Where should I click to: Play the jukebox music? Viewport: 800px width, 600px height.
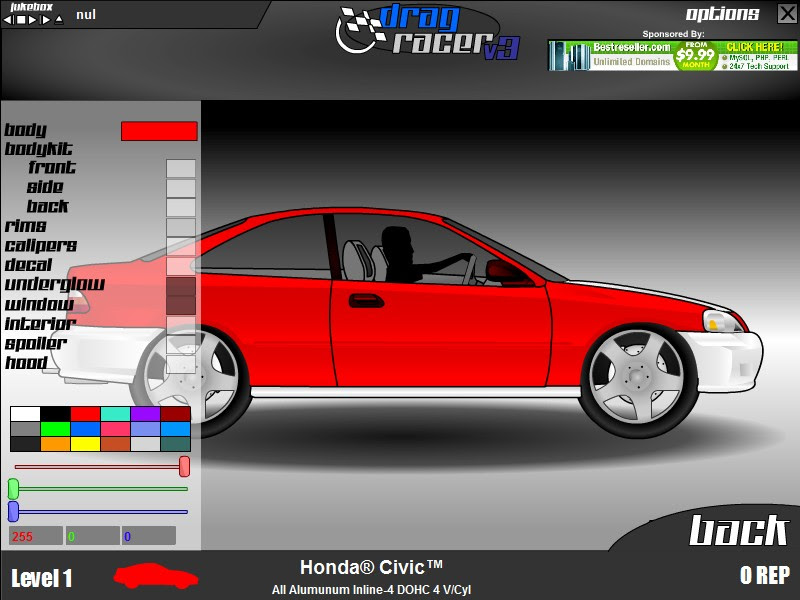[x=33, y=20]
